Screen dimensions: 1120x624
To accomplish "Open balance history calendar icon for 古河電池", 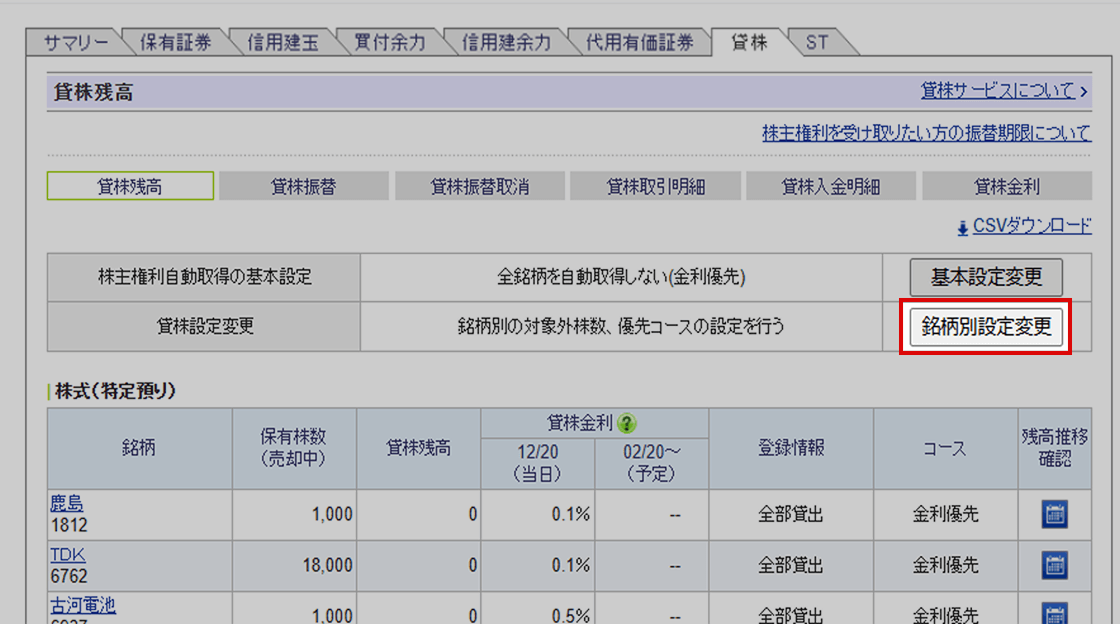I will click(1055, 612).
